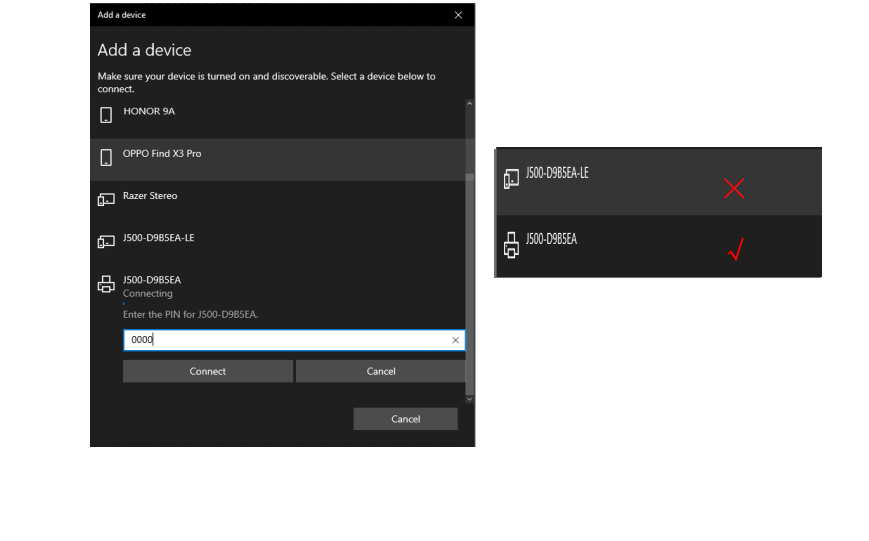Click the device icon beside J500-D9B5EA-LE in dialog
Image resolution: width=869 pixels, height=541 pixels.
pos(106,242)
